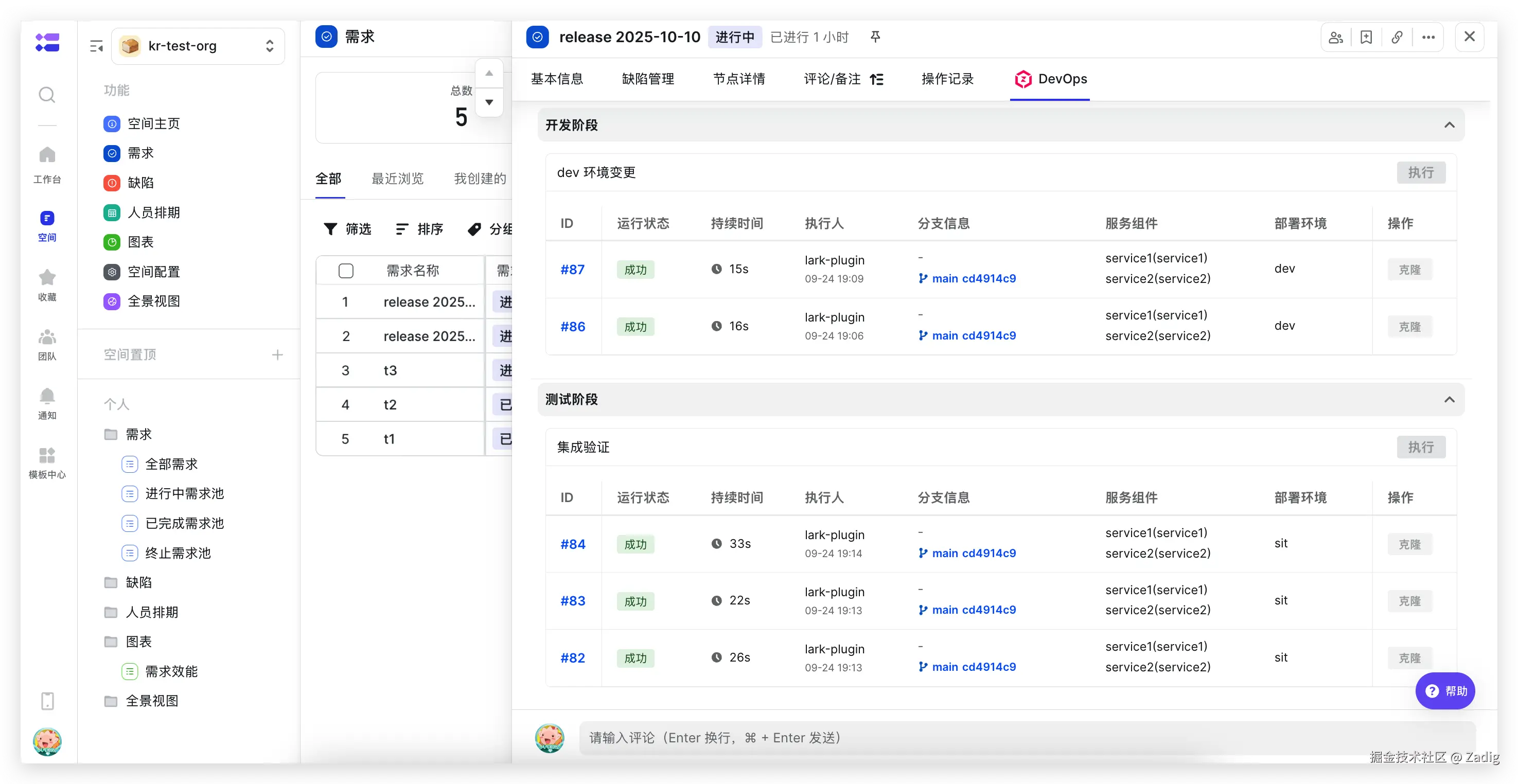Click the 克隆 button for run #87
1518x784 pixels.
pyautogui.click(x=1409, y=270)
